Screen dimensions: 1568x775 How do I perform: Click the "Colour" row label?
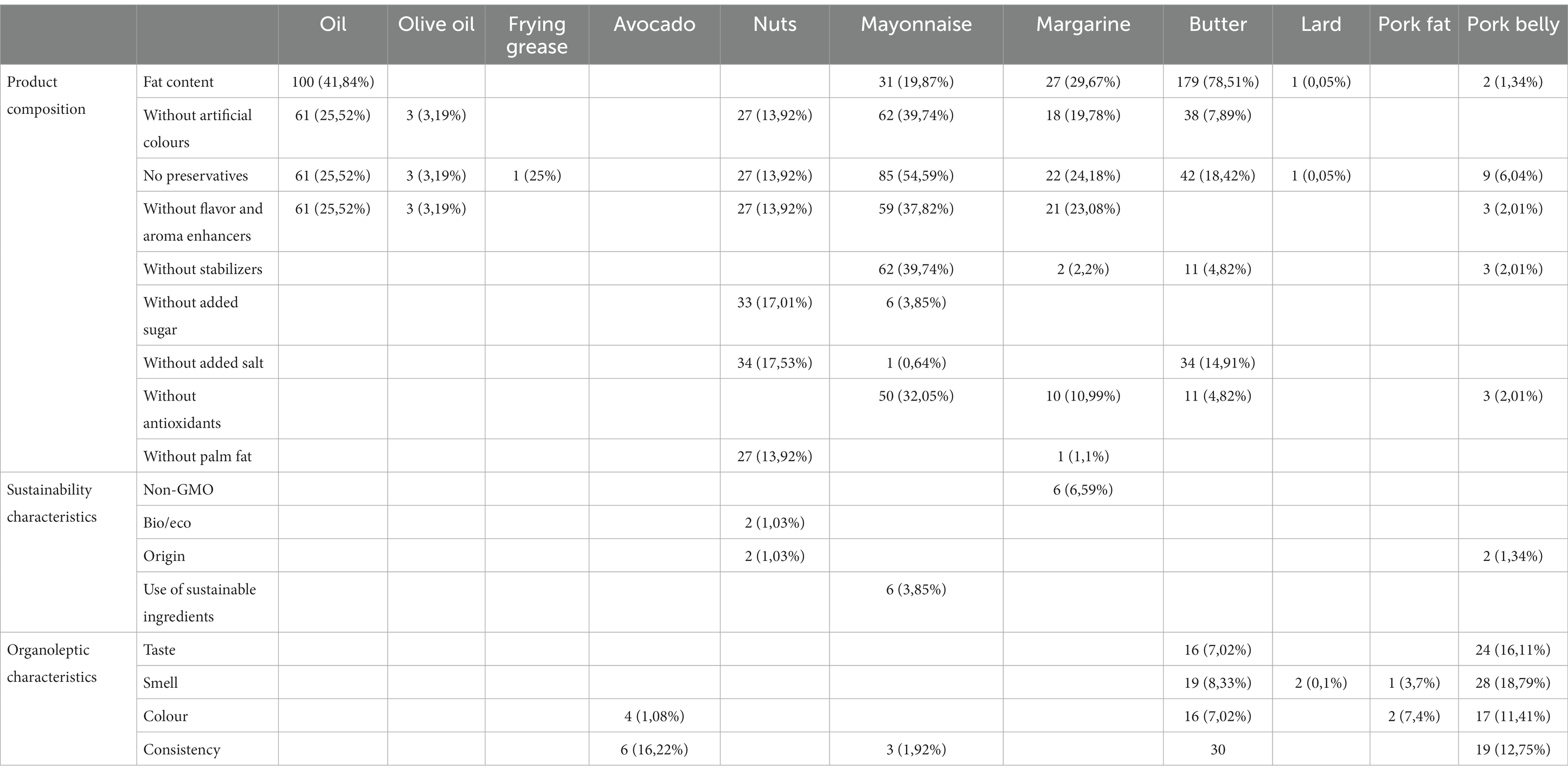coord(165,716)
